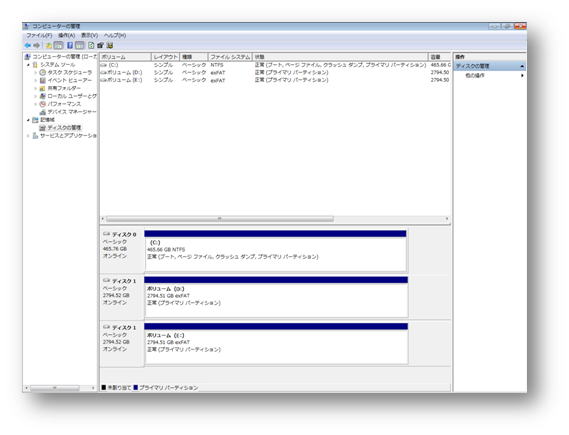
Task: Click the volume list scrollbar right arrow
Action: pyautogui.click(x=447, y=219)
